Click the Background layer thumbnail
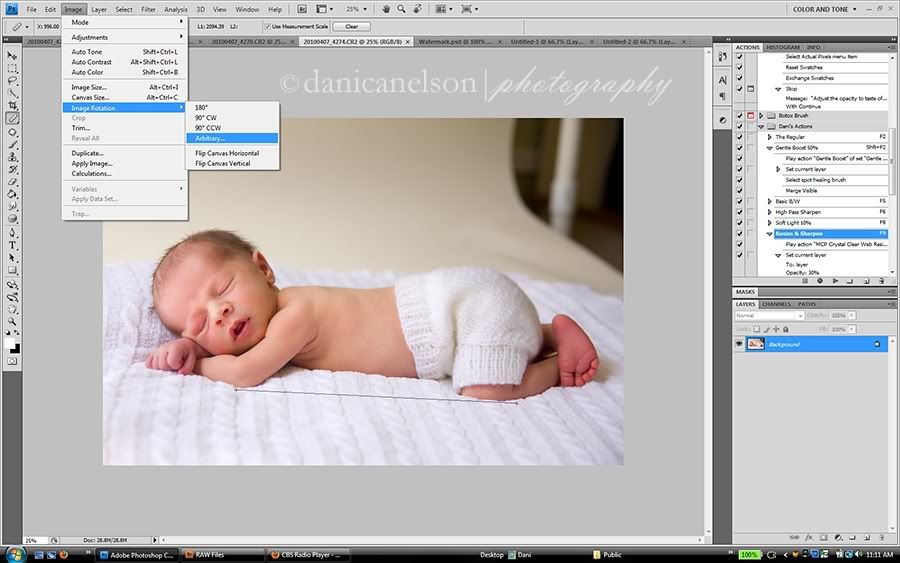Viewport: 900px width, 563px height. [755, 344]
